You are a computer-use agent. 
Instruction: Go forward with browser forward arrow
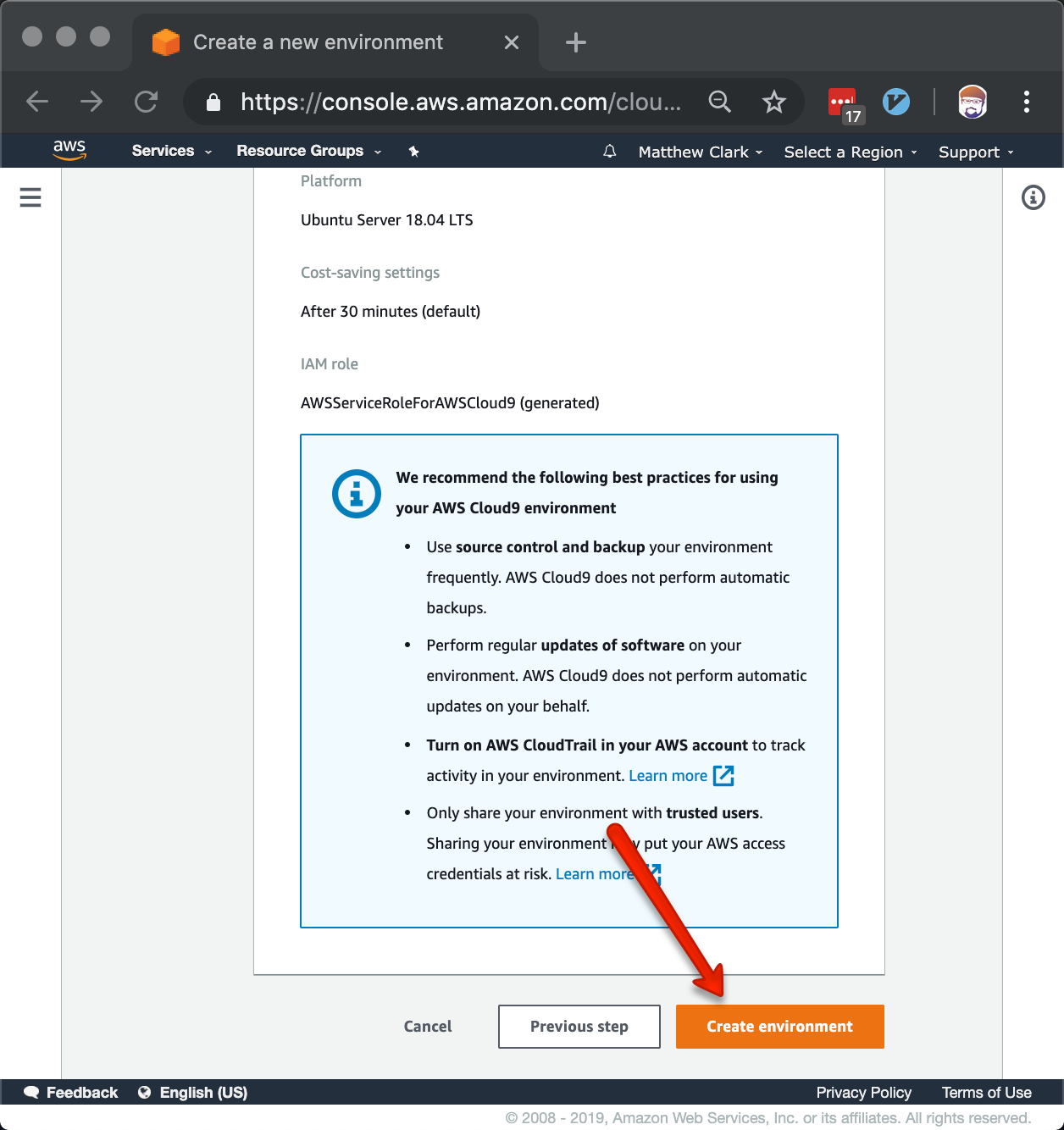click(x=91, y=102)
